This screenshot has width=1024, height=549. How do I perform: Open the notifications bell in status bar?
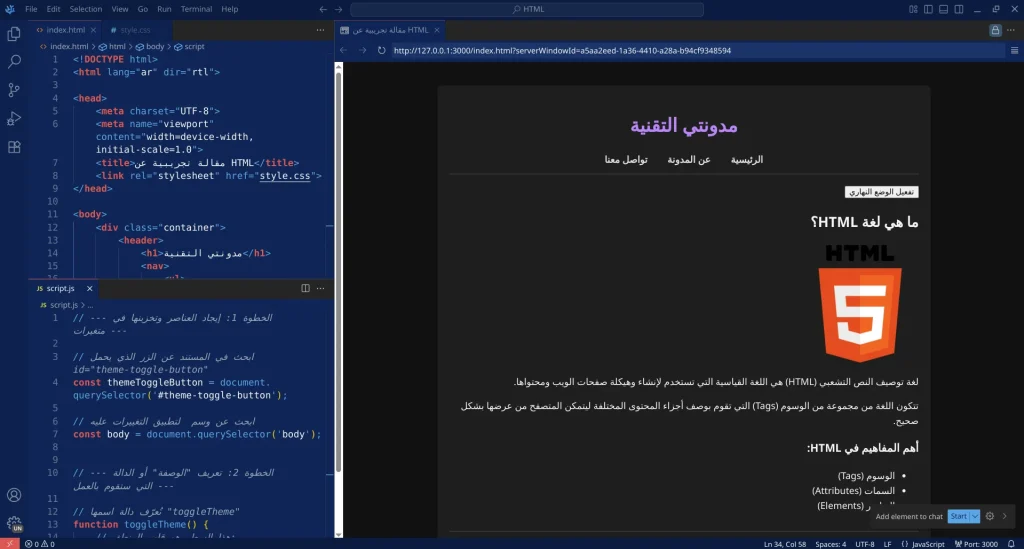click(x=1011, y=544)
